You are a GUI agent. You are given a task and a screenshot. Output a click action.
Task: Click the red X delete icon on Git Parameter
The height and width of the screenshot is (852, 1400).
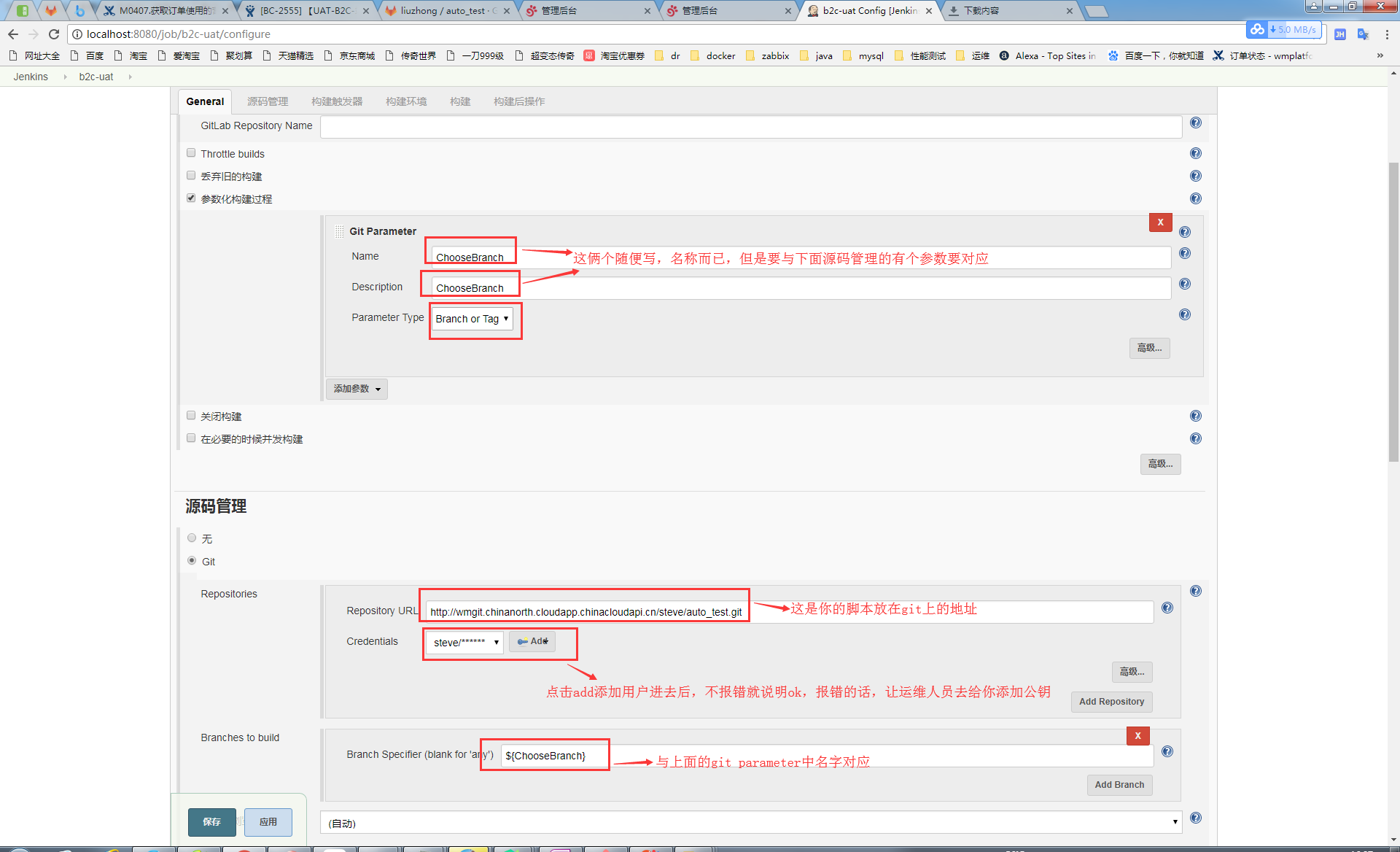[1160, 222]
